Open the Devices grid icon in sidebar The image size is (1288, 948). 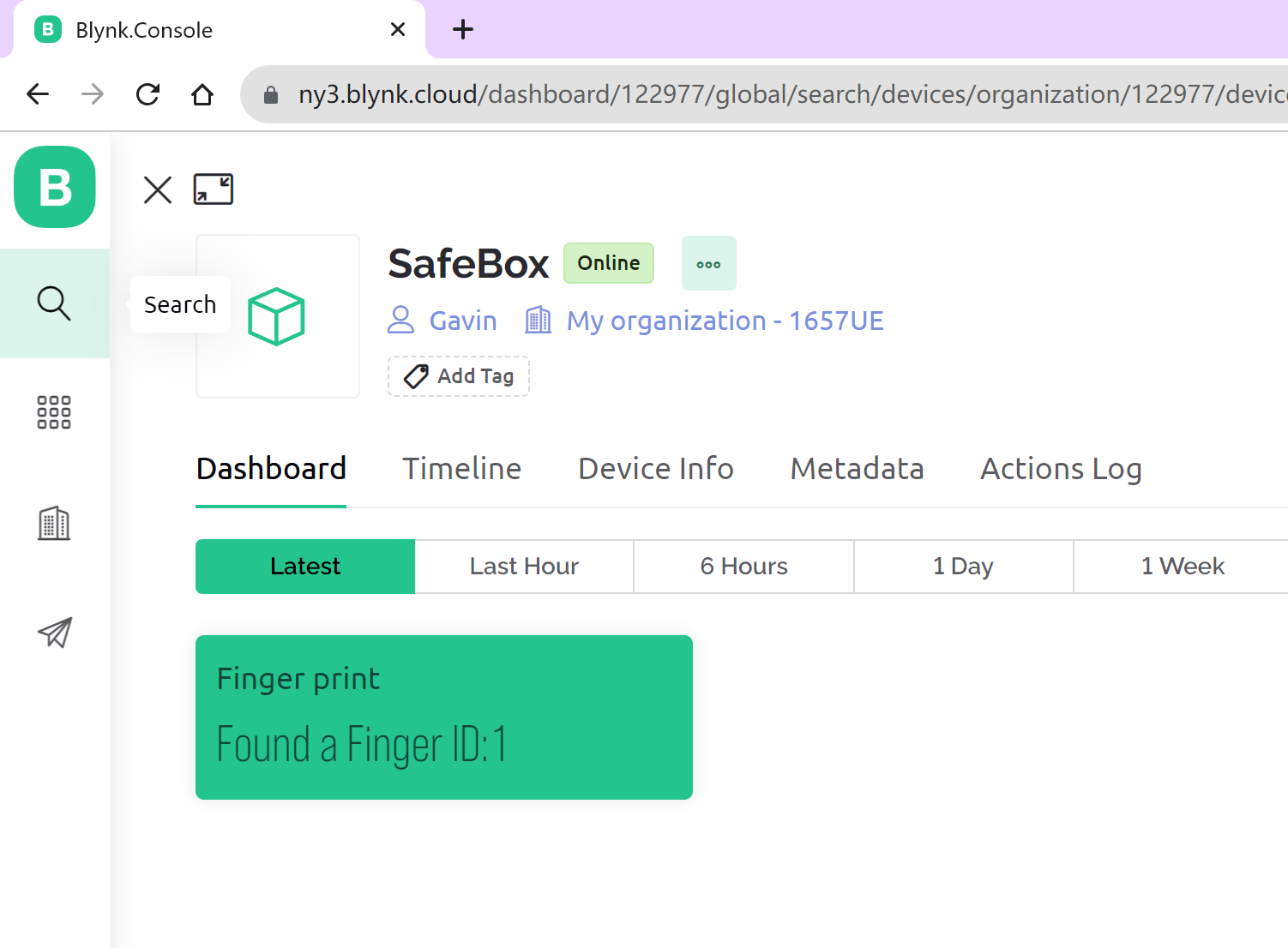[54, 412]
